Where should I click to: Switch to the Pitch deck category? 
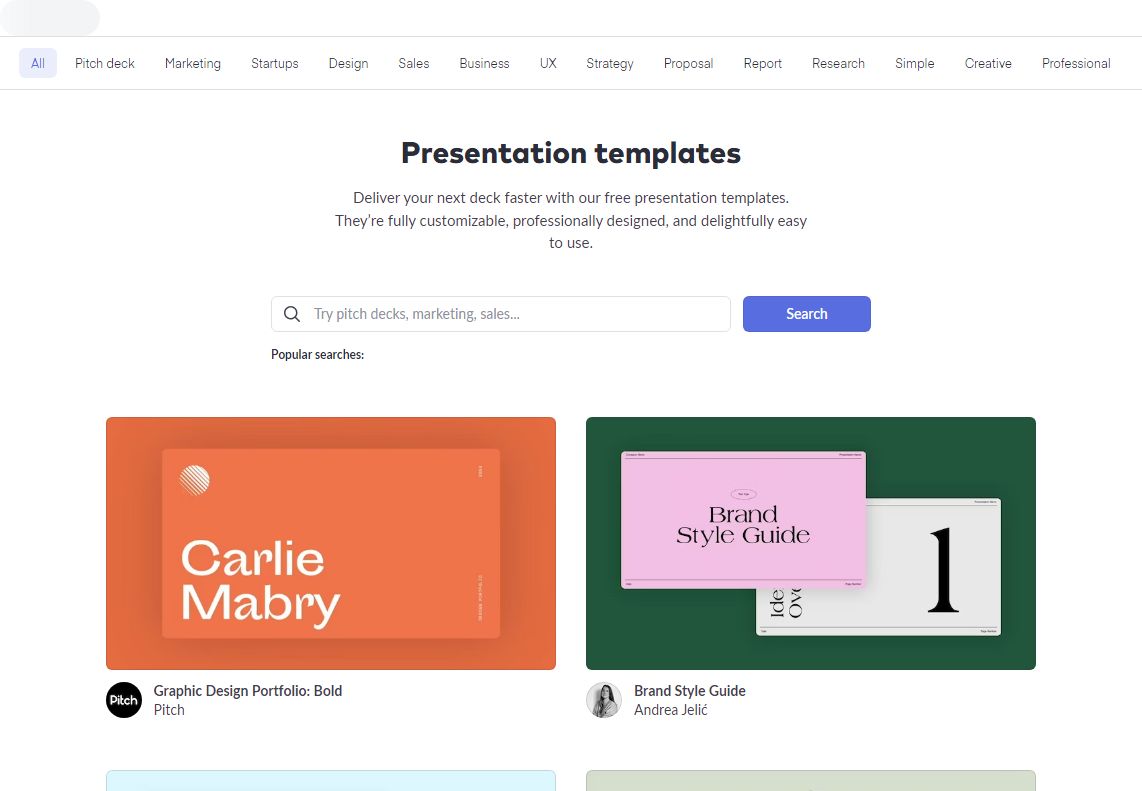[105, 63]
